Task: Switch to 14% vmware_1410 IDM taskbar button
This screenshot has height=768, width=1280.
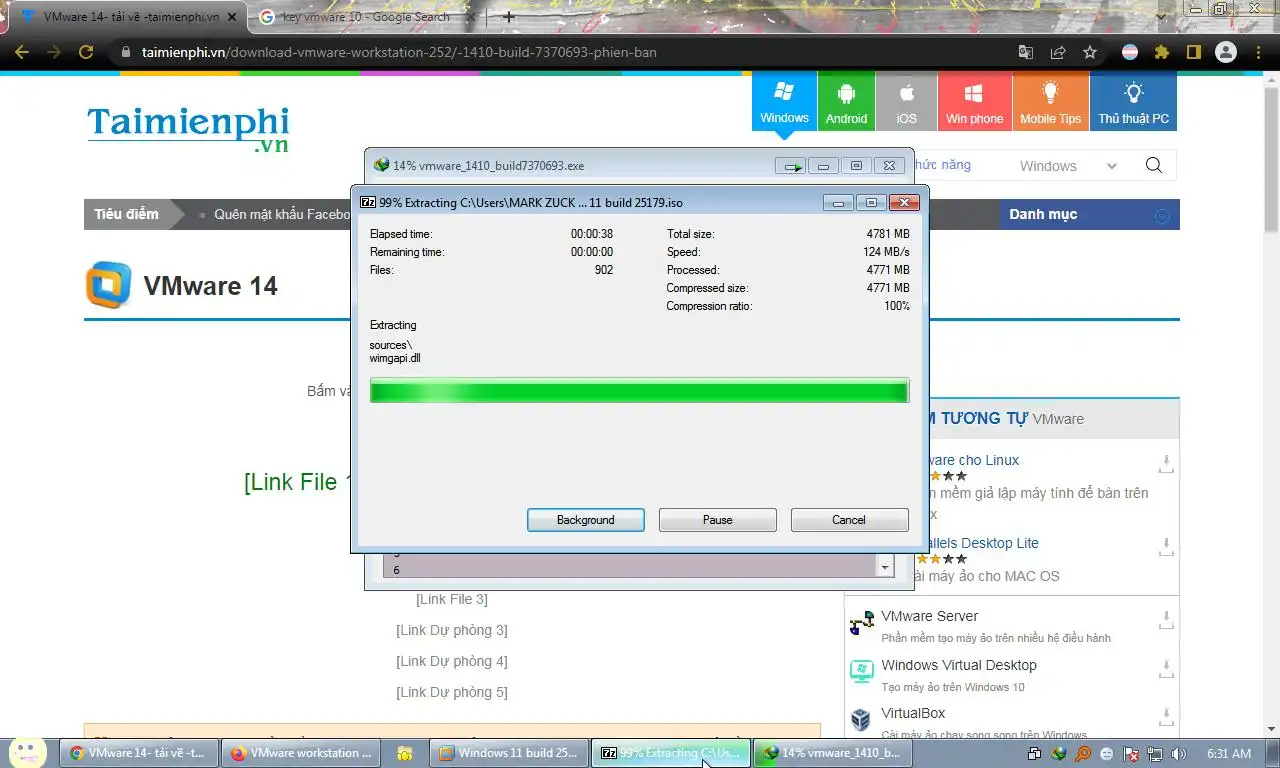Action: [x=832, y=753]
